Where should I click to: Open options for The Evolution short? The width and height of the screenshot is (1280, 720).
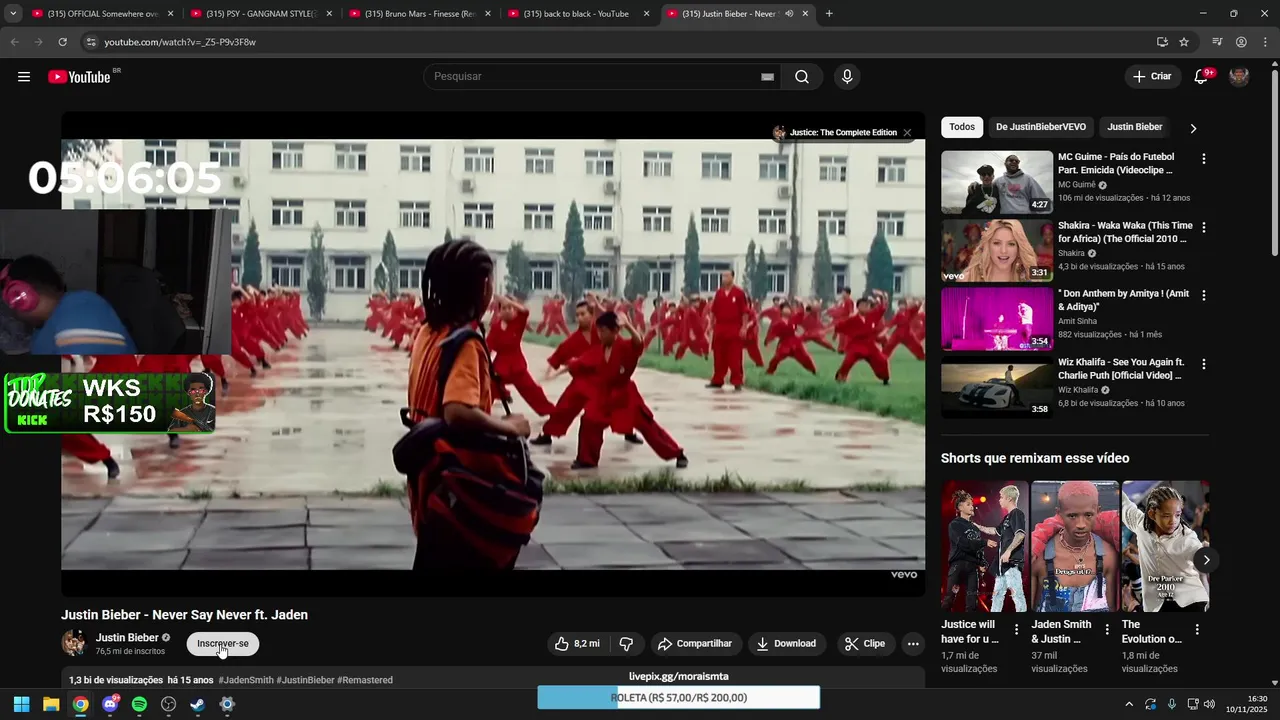tap(1197, 630)
